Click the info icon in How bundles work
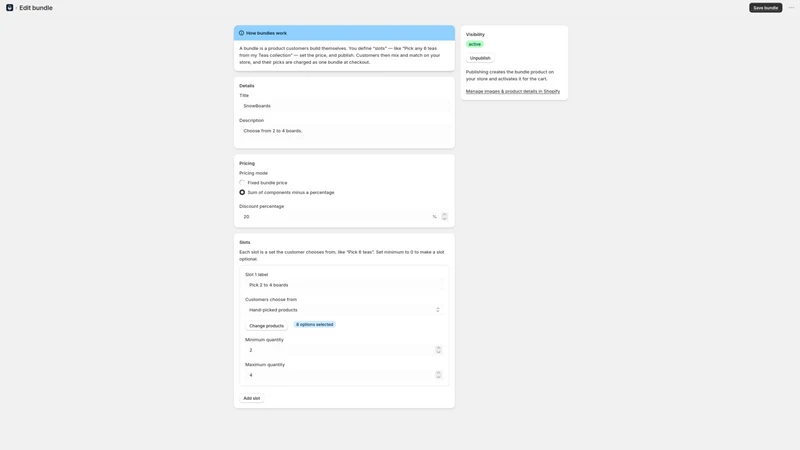The image size is (800, 450). pyautogui.click(x=241, y=33)
